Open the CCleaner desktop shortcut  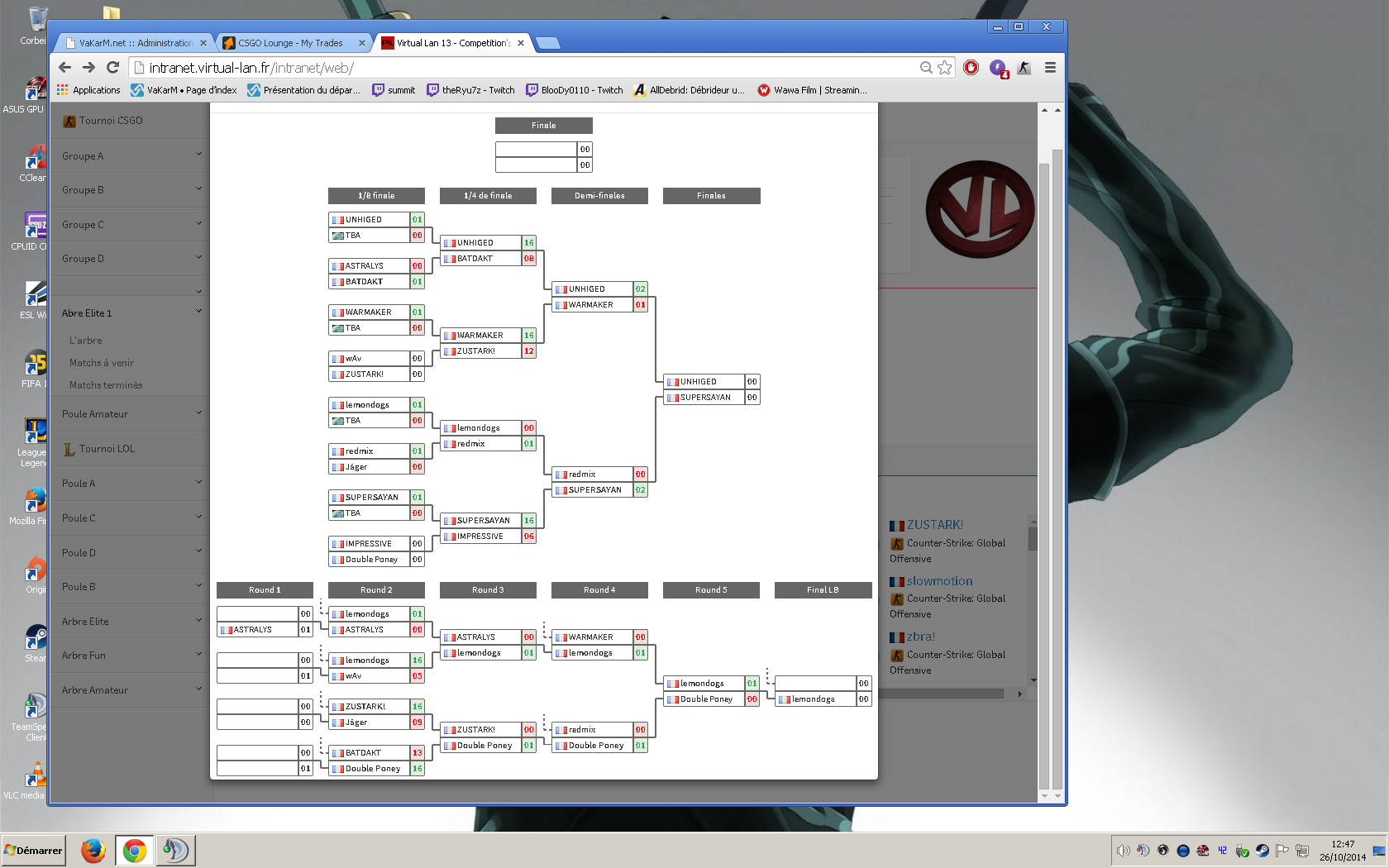[34, 164]
